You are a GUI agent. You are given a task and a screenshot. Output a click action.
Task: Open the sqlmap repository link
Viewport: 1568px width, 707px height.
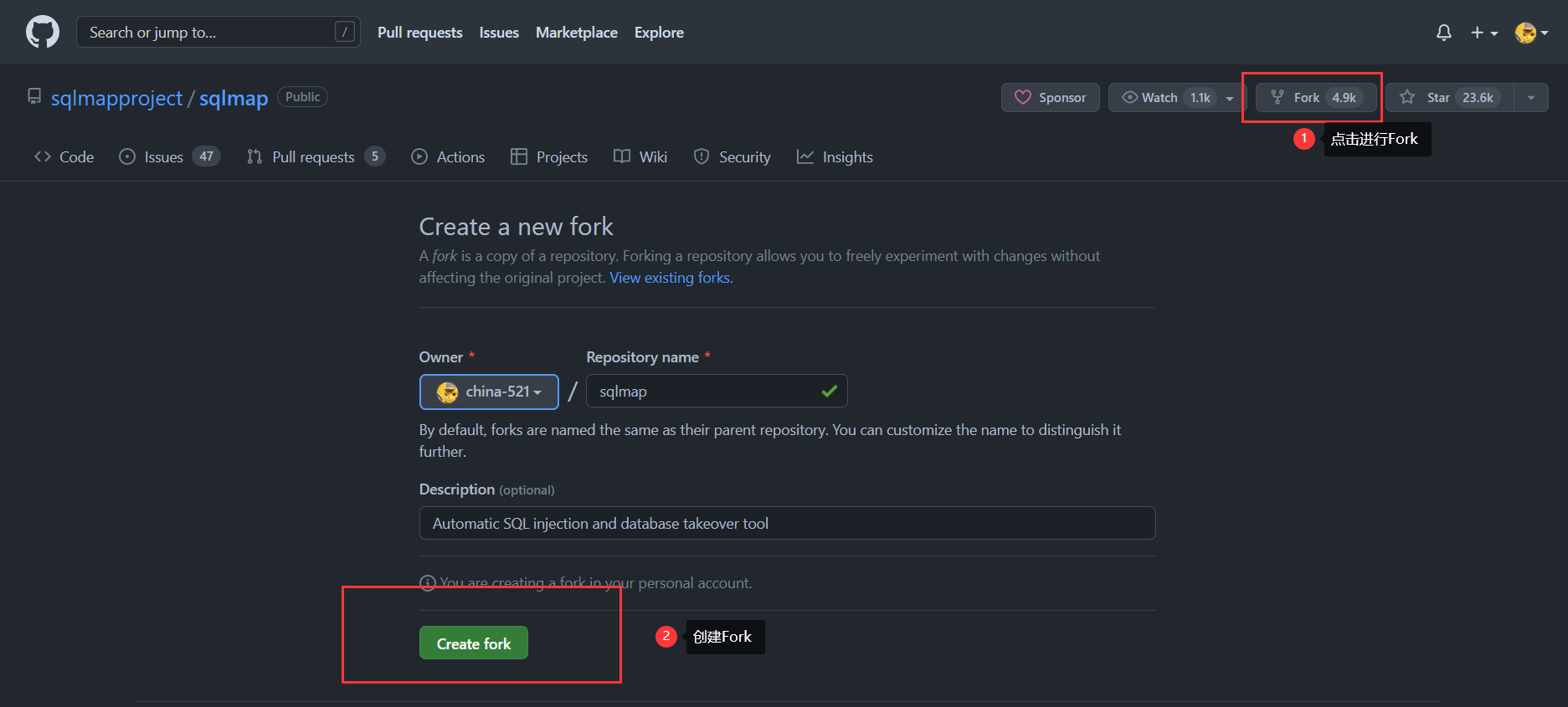234,98
